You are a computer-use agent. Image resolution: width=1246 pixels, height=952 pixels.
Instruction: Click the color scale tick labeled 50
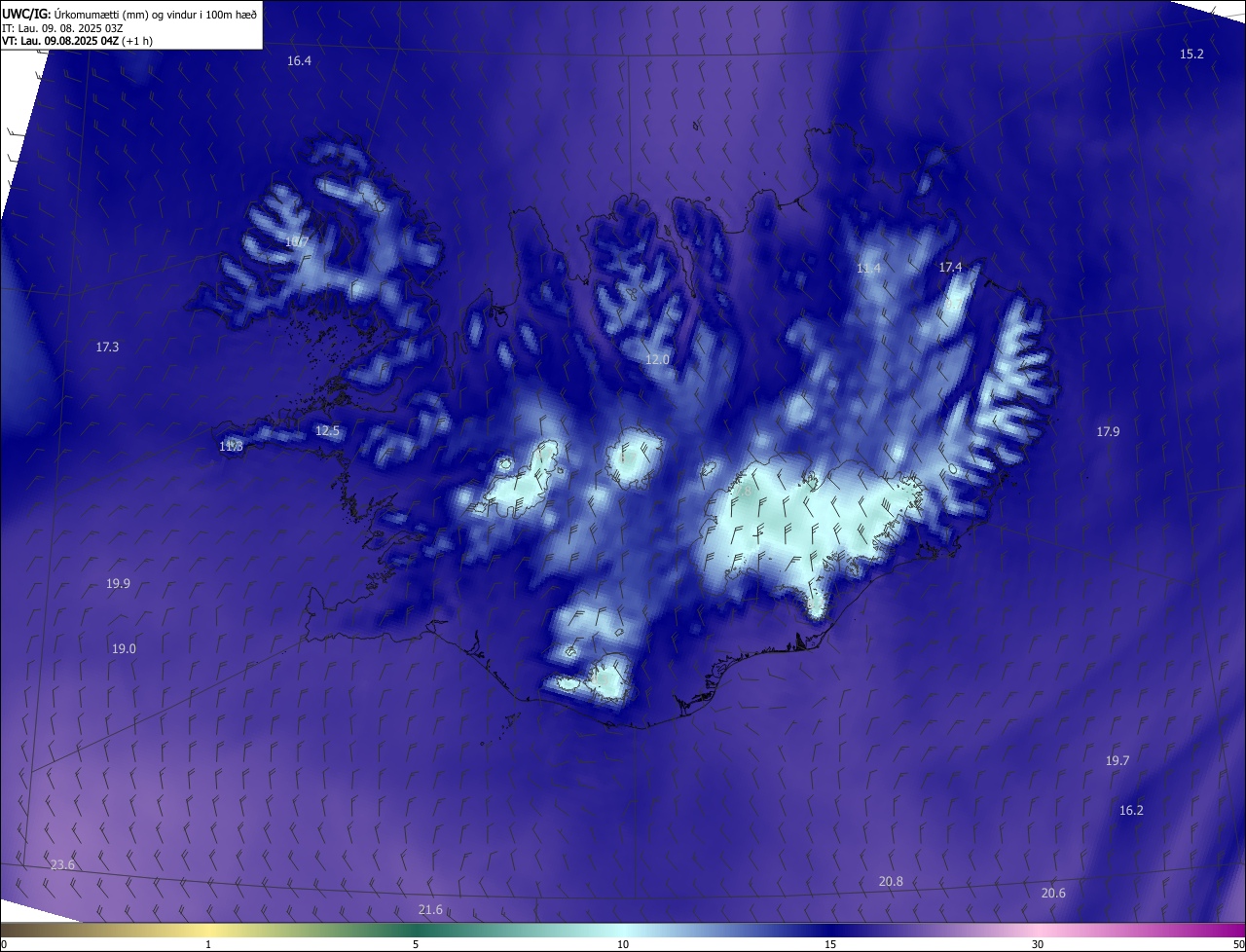tap(1239, 945)
